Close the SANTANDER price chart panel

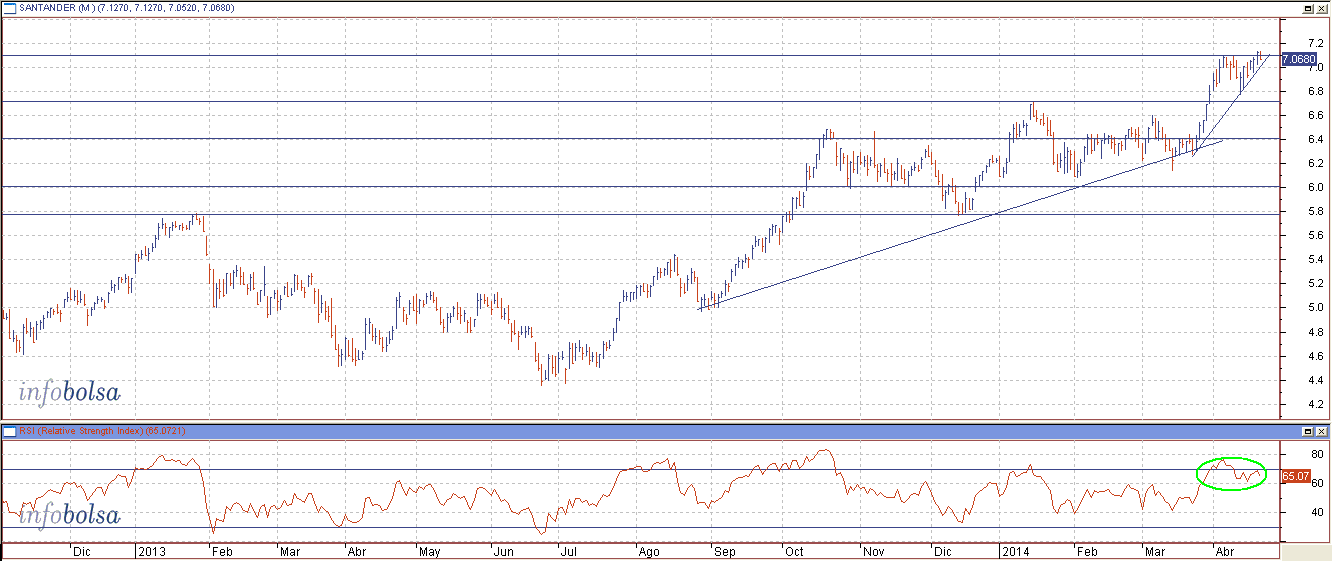pyautogui.click(x=1321, y=8)
